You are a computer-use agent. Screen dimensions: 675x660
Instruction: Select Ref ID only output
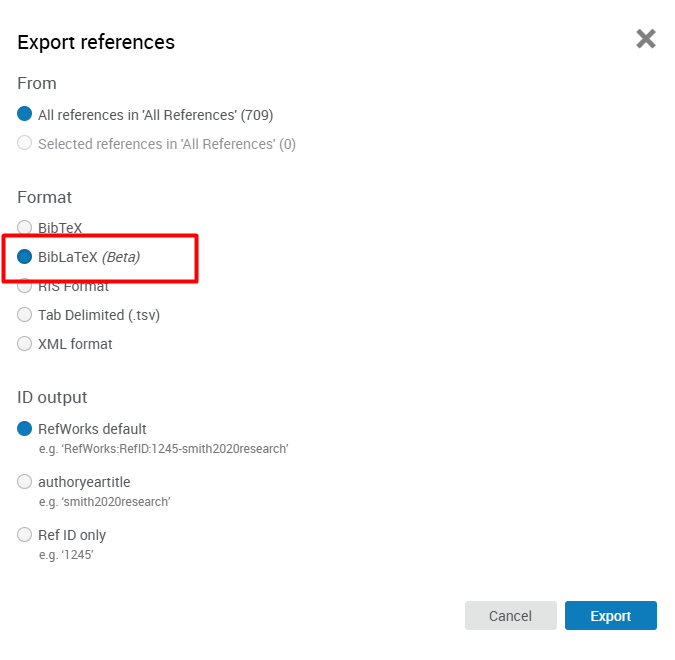[x=25, y=535]
